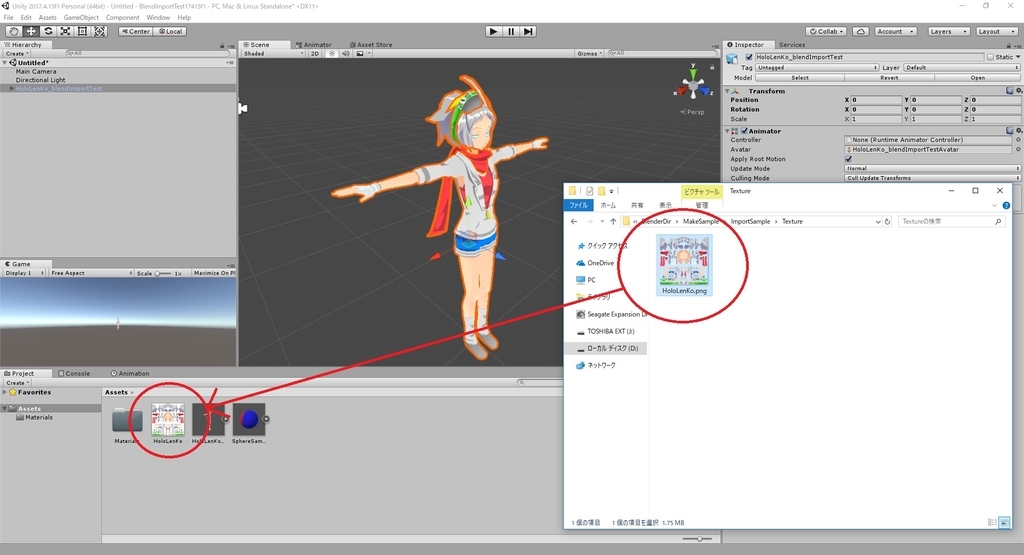This screenshot has height=555, width=1024.
Task: Switch to the Services tab
Action: 792,45
